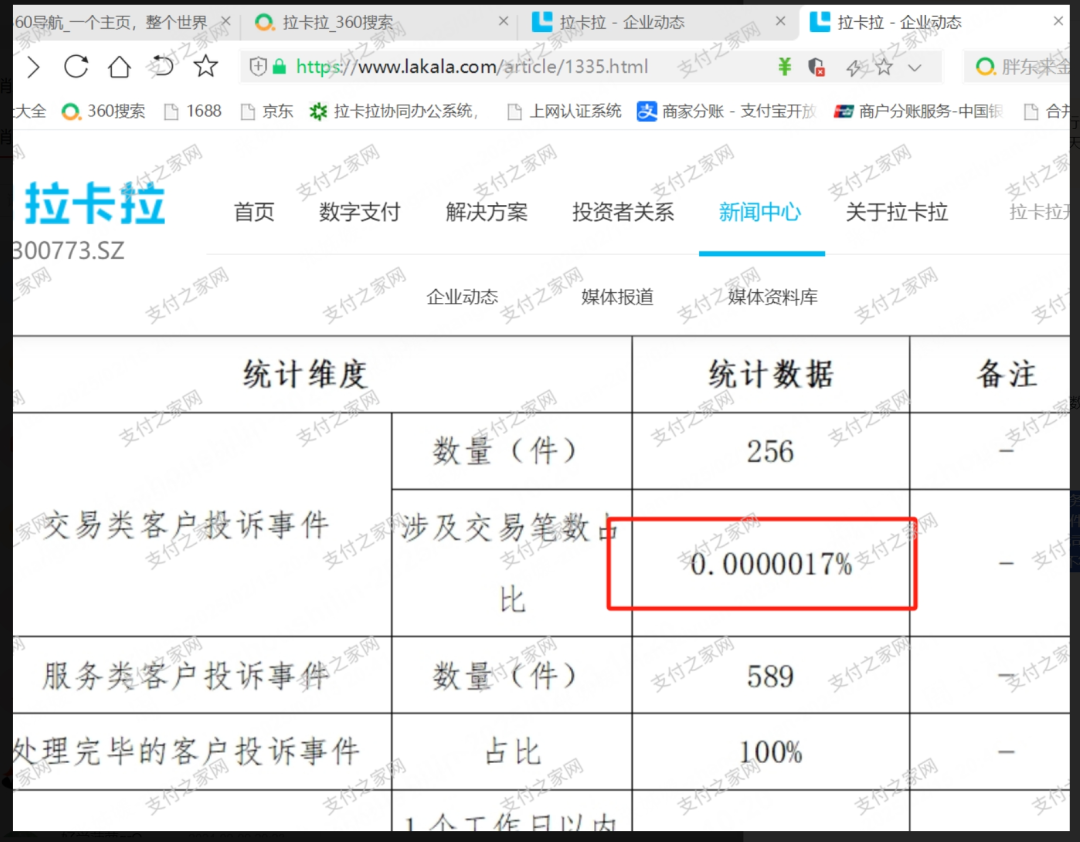The width and height of the screenshot is (1080, 842).
Task: Click the 589 value cell
Action: click(771, 676)
